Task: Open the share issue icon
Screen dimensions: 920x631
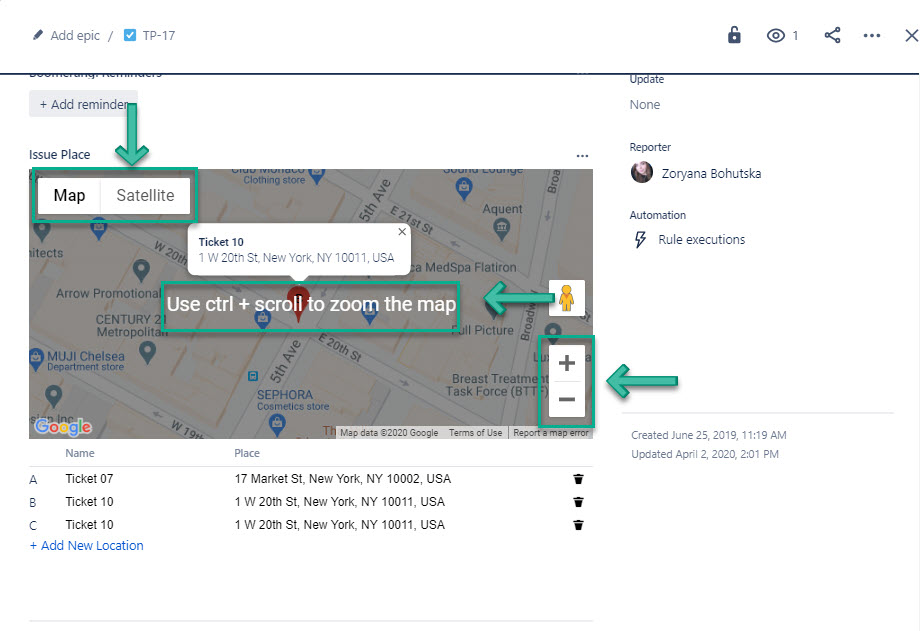Action: pyautogui.click(x=833, y=35)
